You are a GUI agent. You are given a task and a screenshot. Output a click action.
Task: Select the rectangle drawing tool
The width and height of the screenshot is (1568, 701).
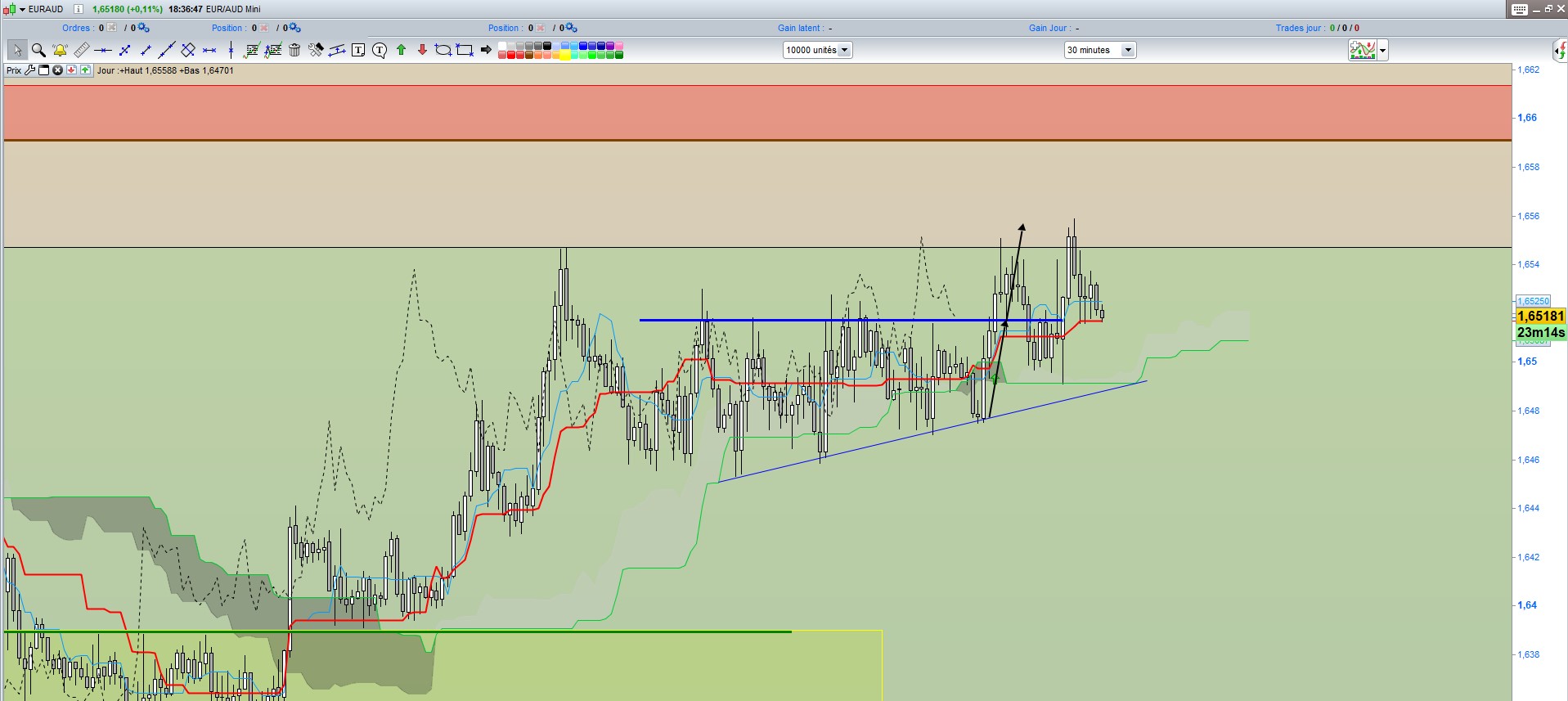[x=465, y=50]
